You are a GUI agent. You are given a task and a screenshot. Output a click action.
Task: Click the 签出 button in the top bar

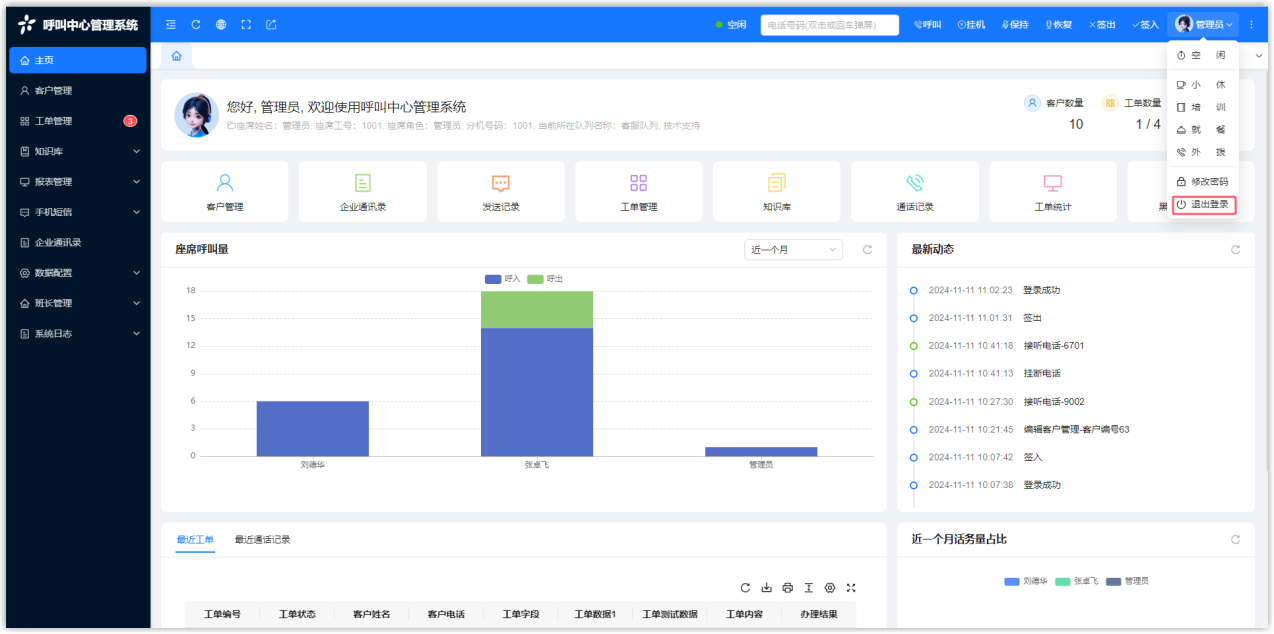tap(1102, 25)
